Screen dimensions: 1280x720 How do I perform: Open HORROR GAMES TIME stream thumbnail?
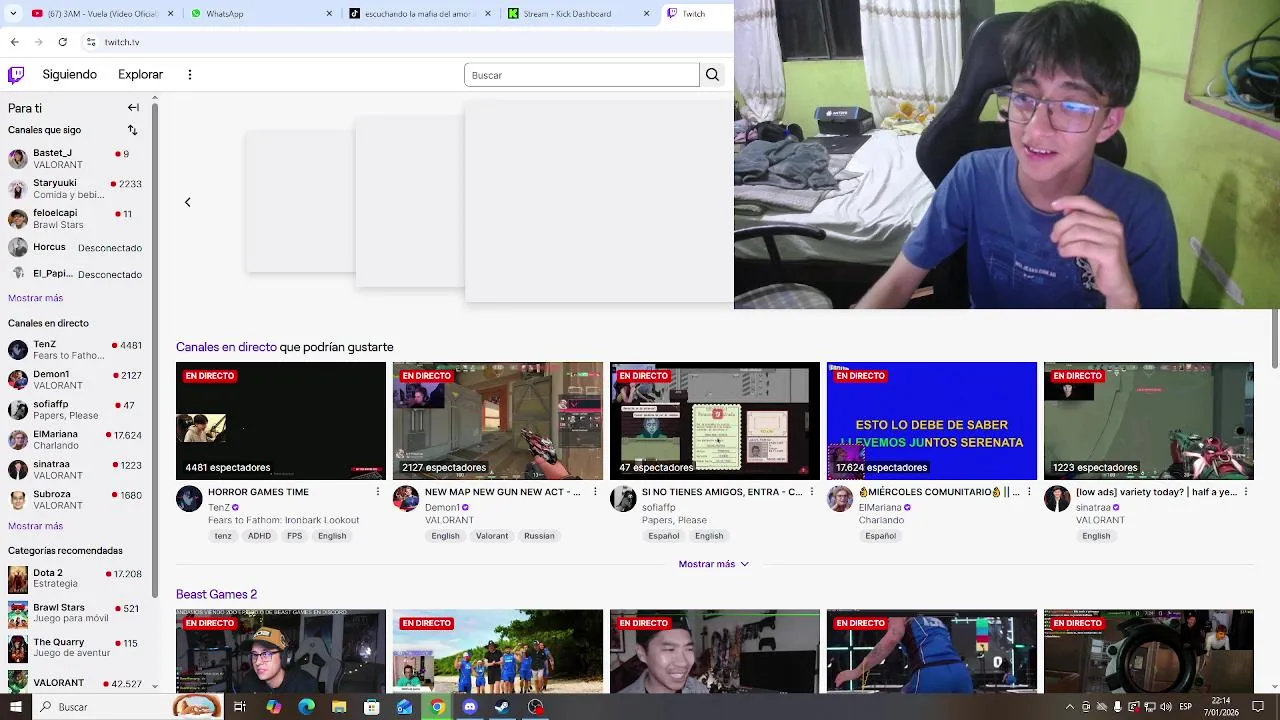point(280,421)
